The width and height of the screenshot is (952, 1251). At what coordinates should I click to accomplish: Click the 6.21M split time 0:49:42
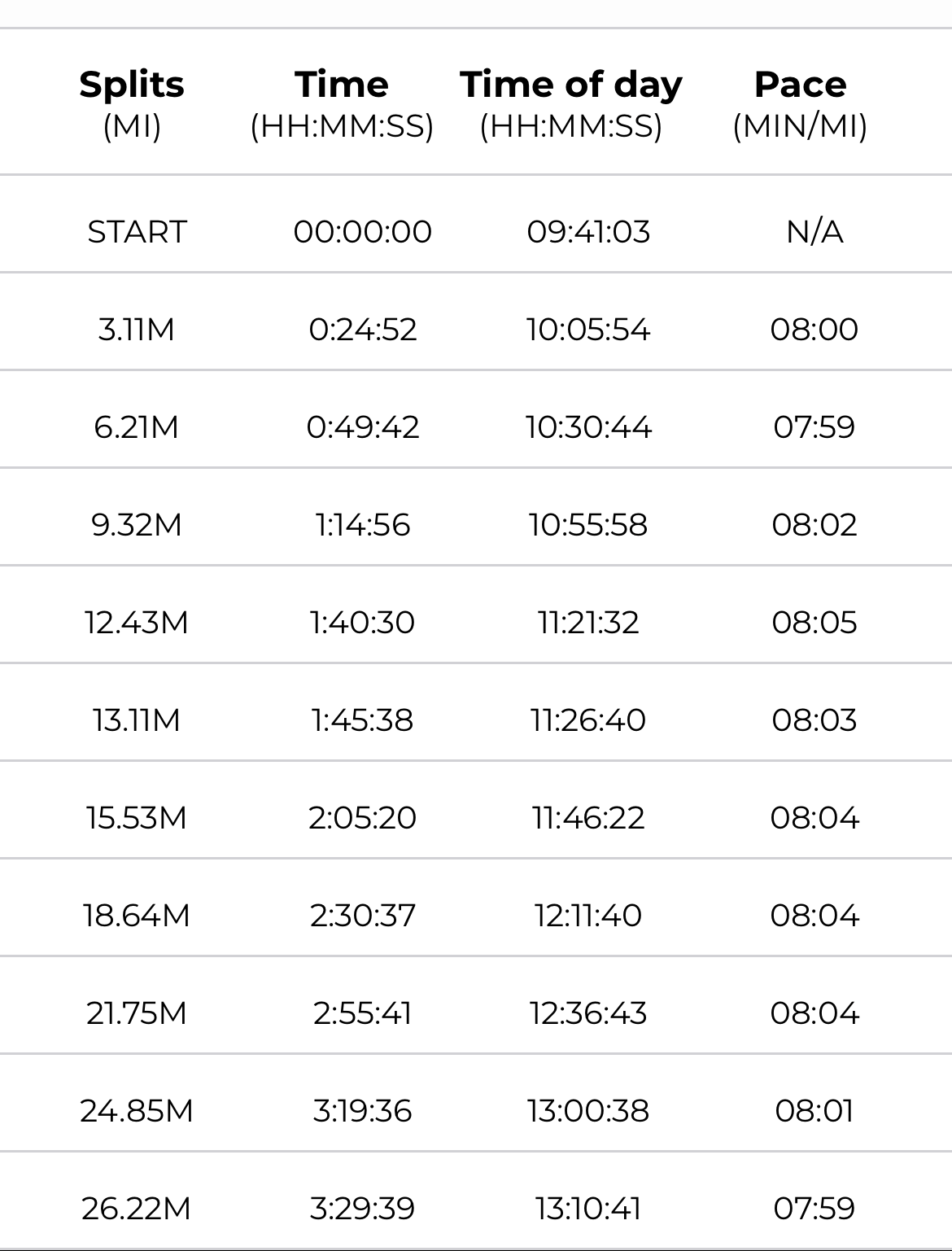click(x=363, y=427)
